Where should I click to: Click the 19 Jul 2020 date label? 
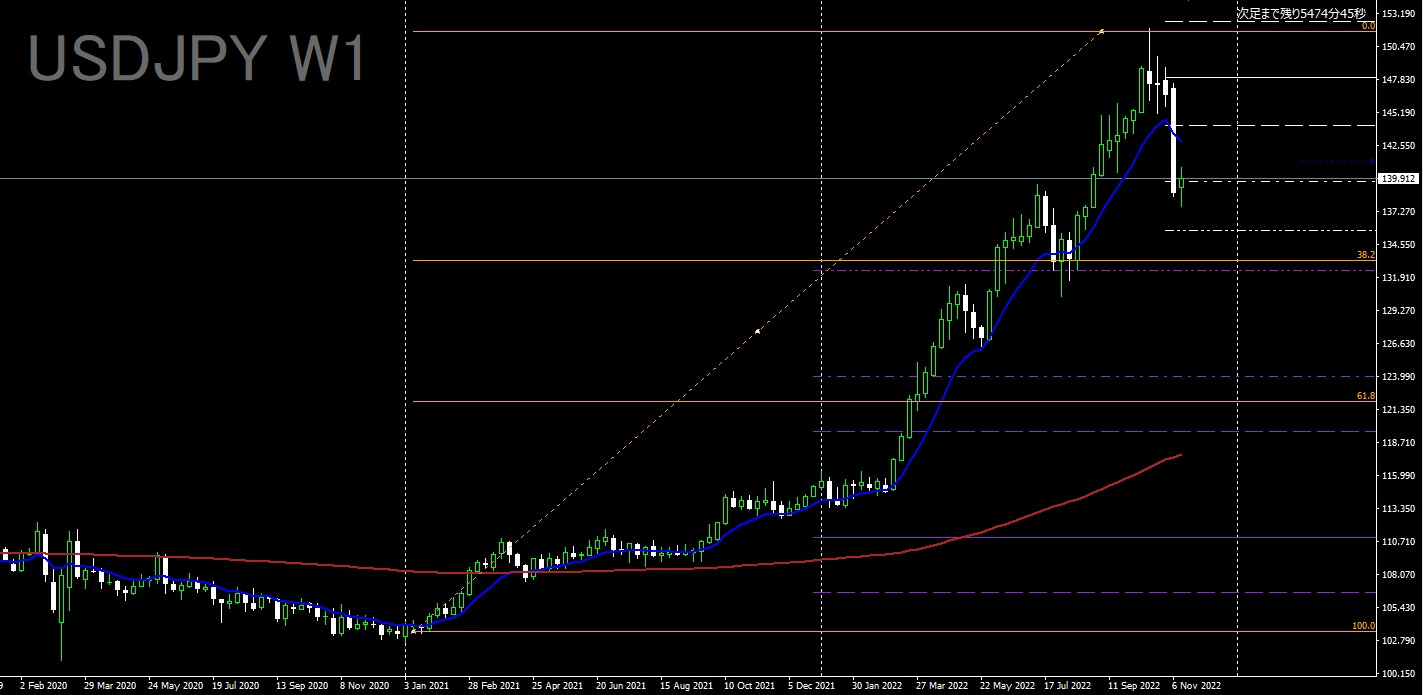click(x=237, y=687)
